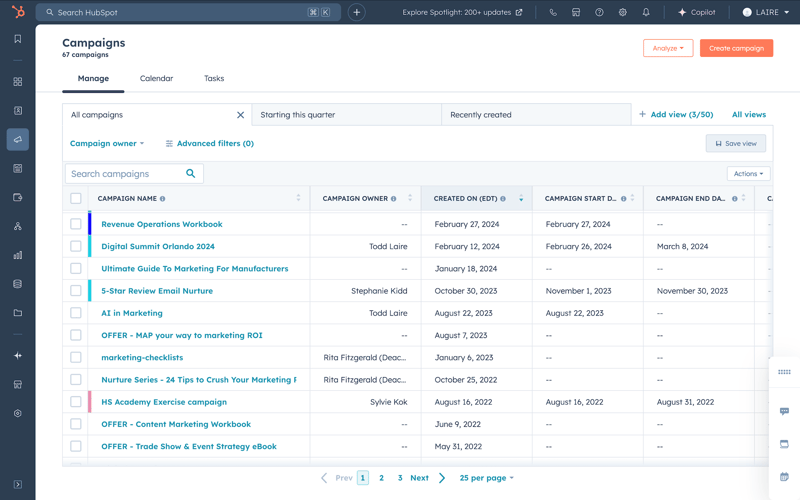Open Library folder icon in sidebar
Screen dimensions: 800x500
(x=18, y=313)
